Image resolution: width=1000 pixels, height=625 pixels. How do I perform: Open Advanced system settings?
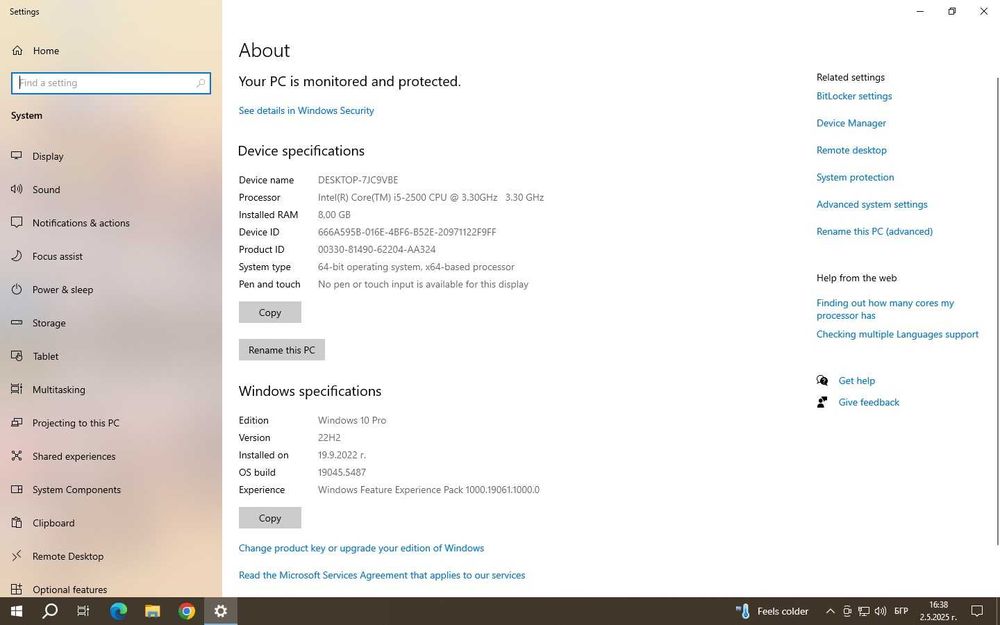point(872,205)
